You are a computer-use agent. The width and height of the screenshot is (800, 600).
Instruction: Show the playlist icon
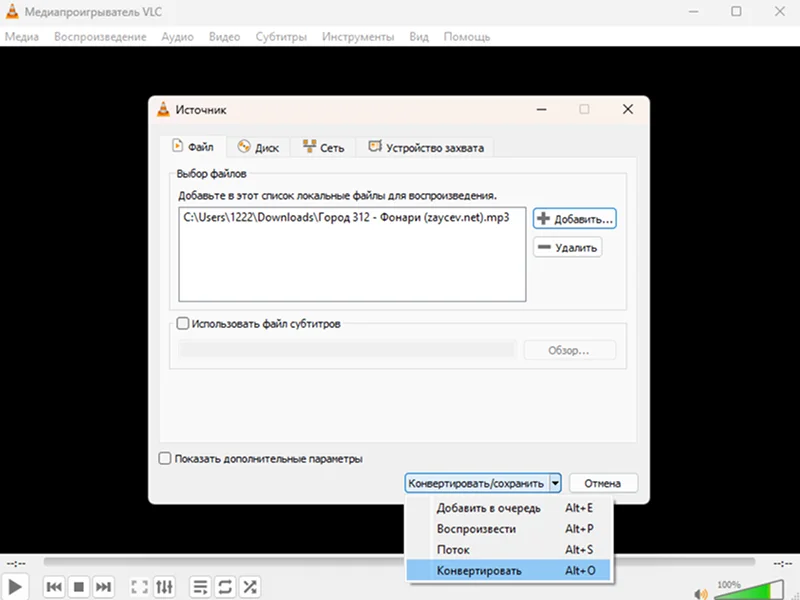coord(201,587)
